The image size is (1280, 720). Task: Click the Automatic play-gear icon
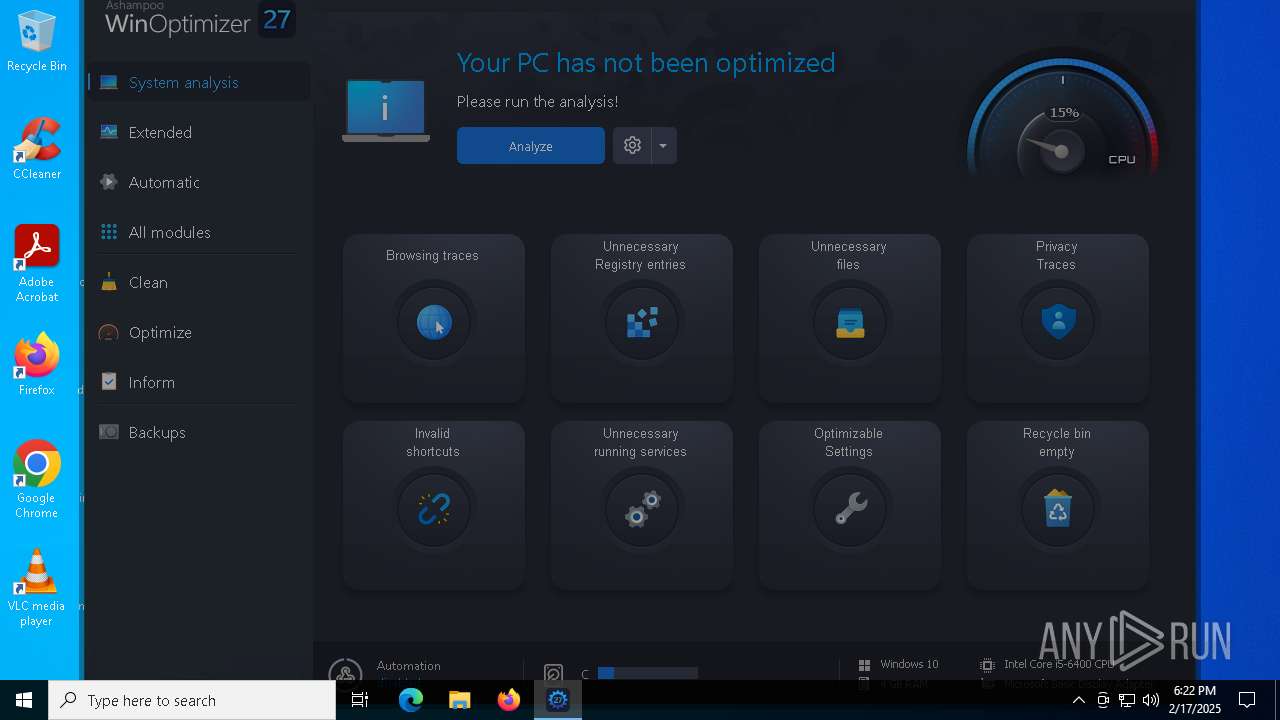click(x=109, y=182)
